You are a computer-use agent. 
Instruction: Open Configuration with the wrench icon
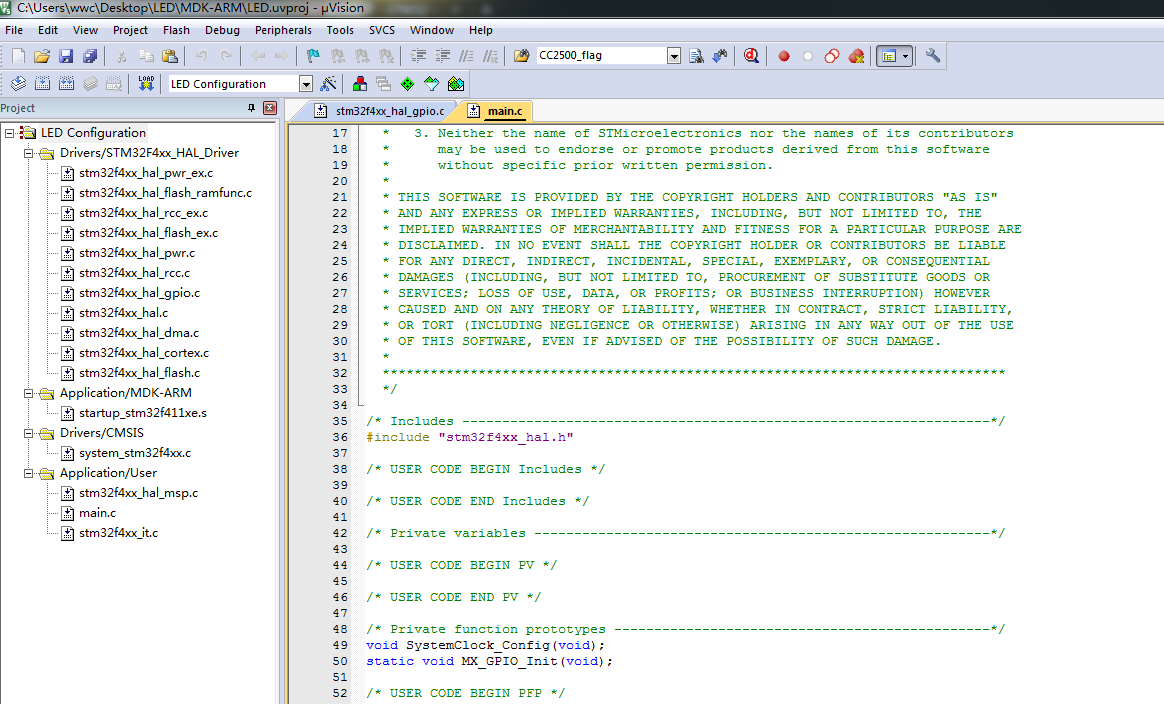(x=933, y=56)
